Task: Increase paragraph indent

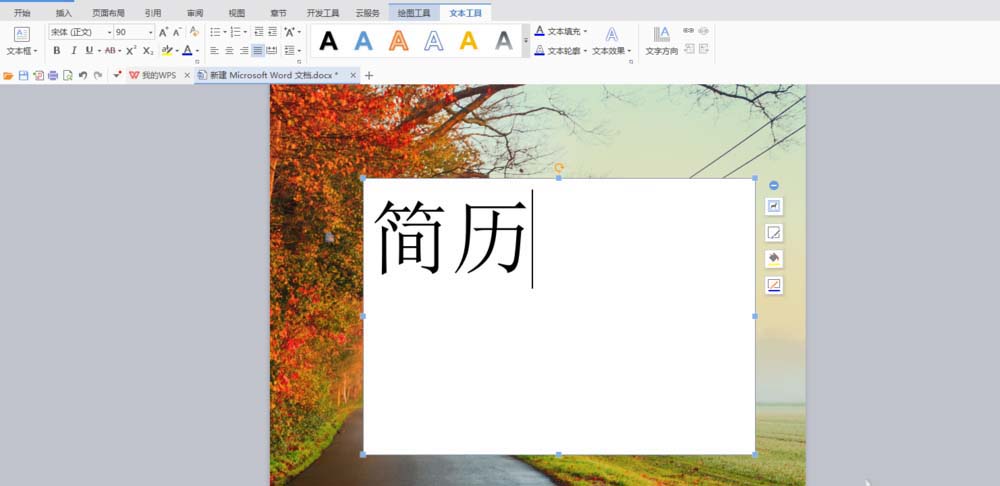Action: [x=272, y=32]
